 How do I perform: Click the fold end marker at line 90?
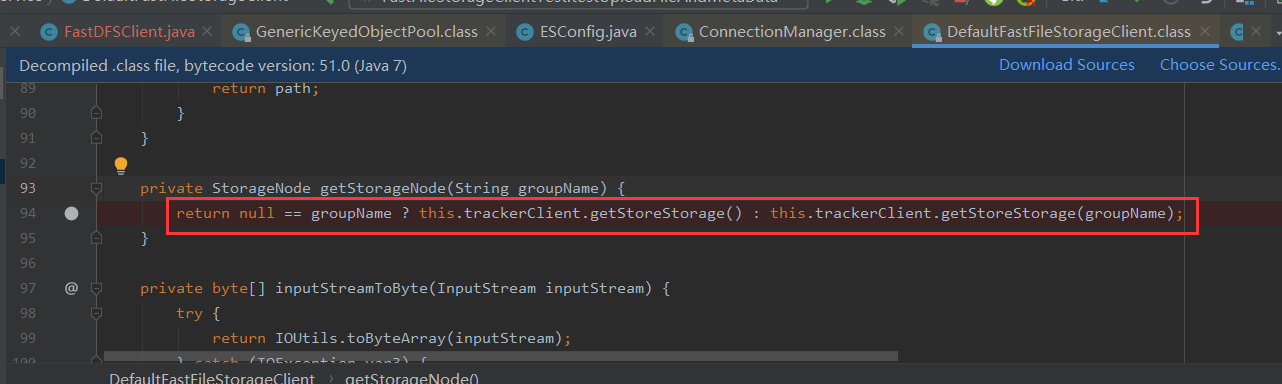tap(97, 113)
